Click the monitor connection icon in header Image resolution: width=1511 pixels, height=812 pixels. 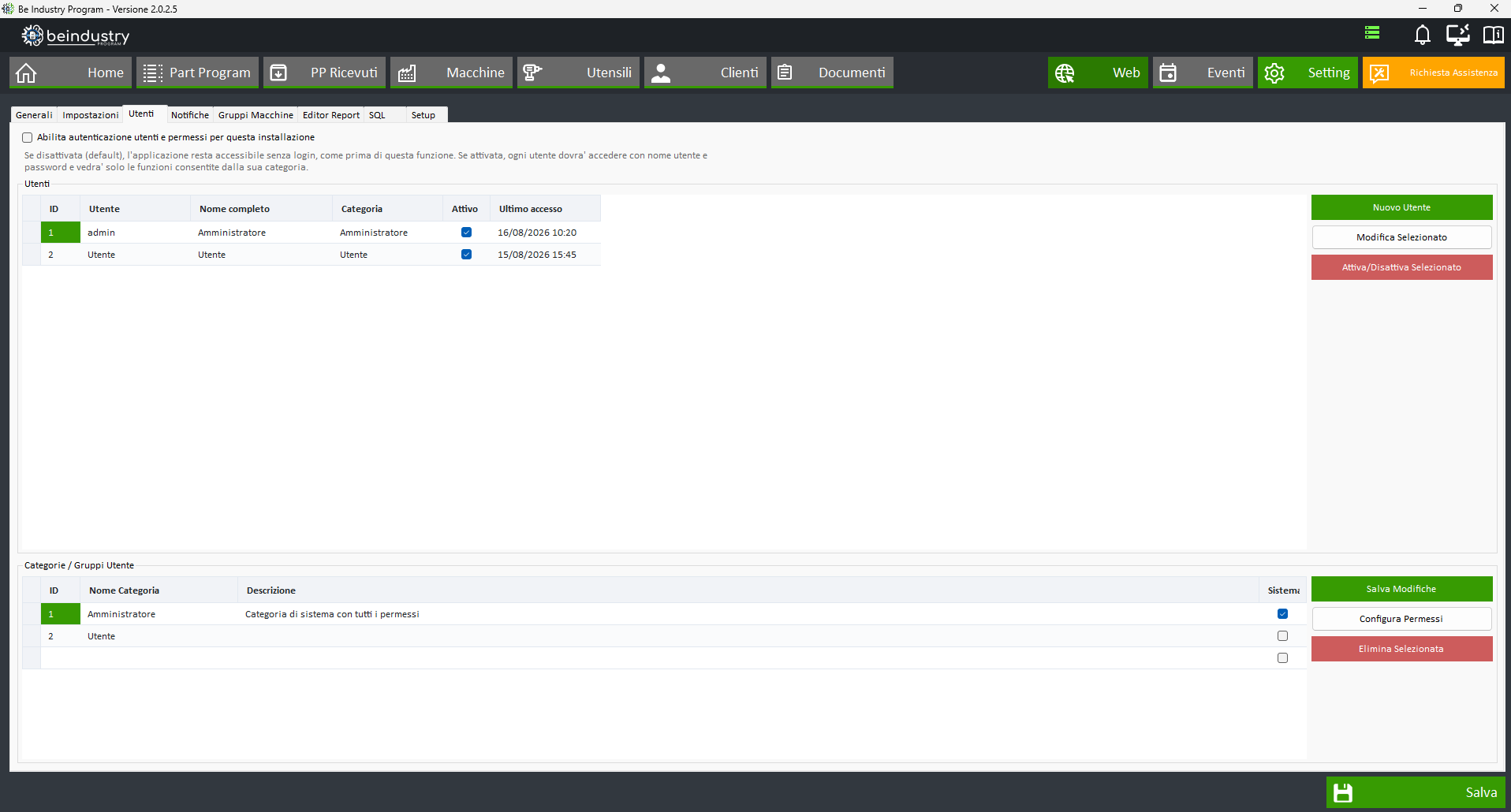(x=1457, y=34)
